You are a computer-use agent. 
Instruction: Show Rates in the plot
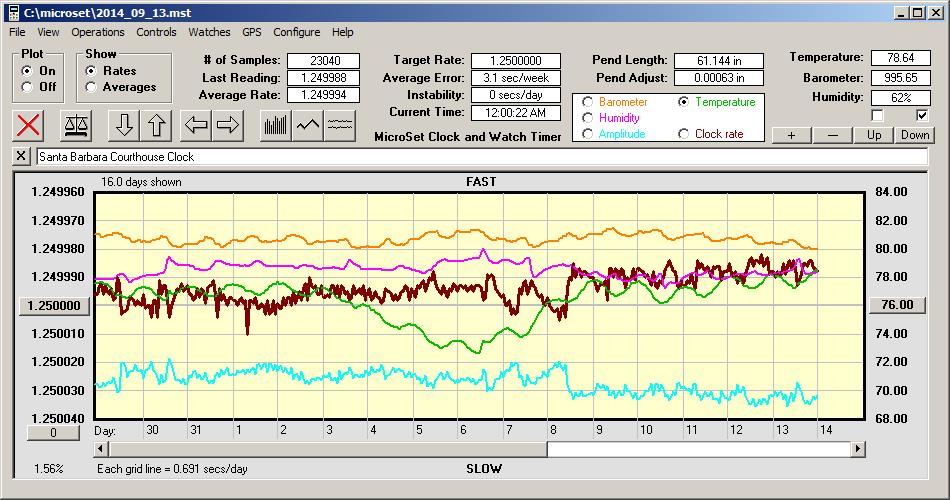pos(91,71)
